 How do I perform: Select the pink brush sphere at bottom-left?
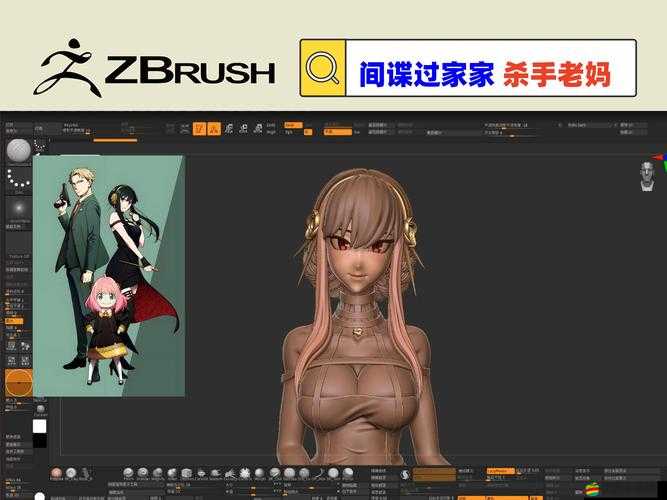[x=56, y=473]
